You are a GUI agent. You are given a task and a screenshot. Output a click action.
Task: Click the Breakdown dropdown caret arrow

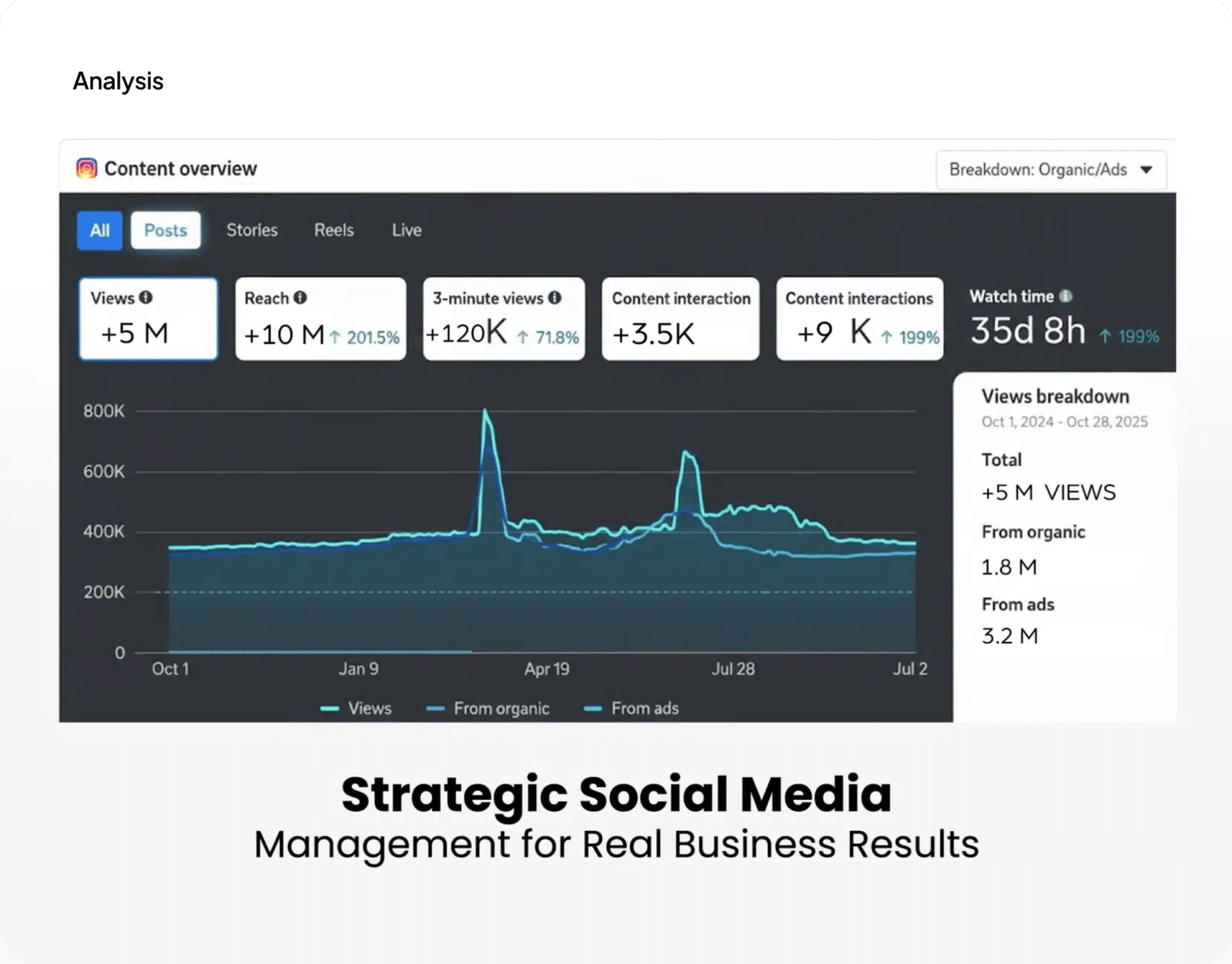tap(1147, 169)
